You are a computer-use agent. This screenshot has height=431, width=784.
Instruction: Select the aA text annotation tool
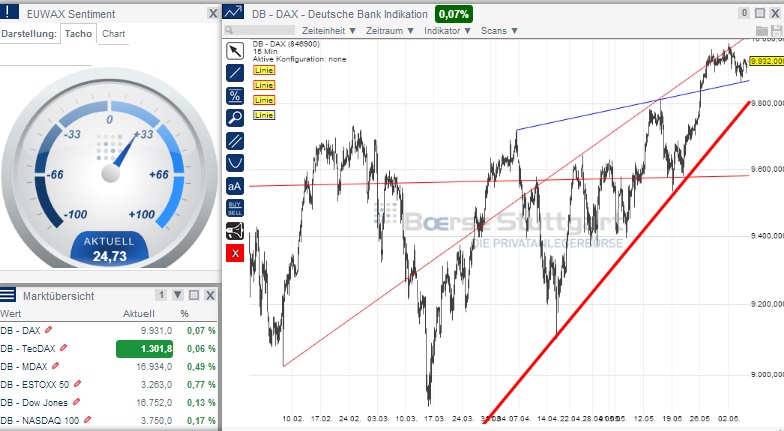tap(235, 186)
